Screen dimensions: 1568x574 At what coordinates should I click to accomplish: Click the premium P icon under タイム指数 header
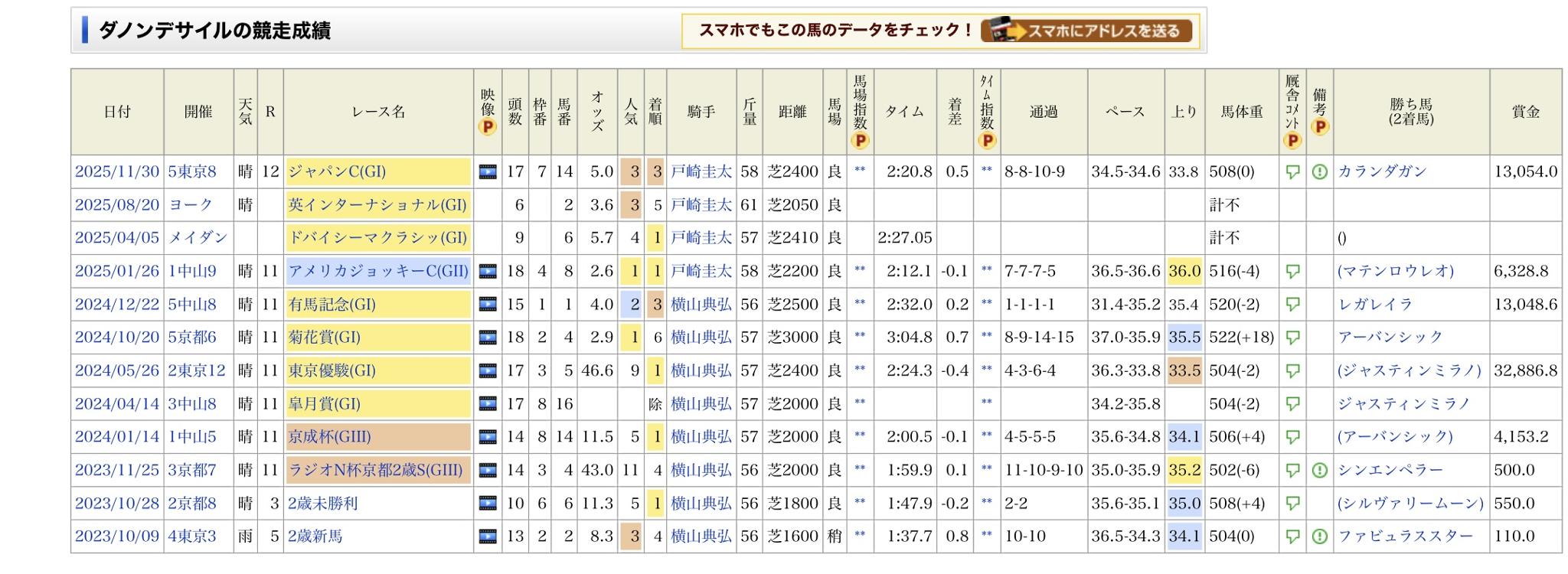pyautogui.click(x=986, y=140)
